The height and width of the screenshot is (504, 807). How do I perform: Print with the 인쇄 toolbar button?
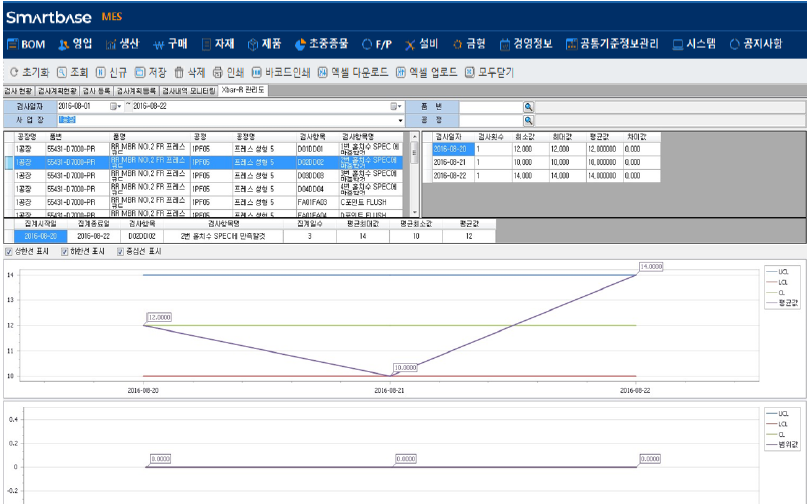pos(229,73)
